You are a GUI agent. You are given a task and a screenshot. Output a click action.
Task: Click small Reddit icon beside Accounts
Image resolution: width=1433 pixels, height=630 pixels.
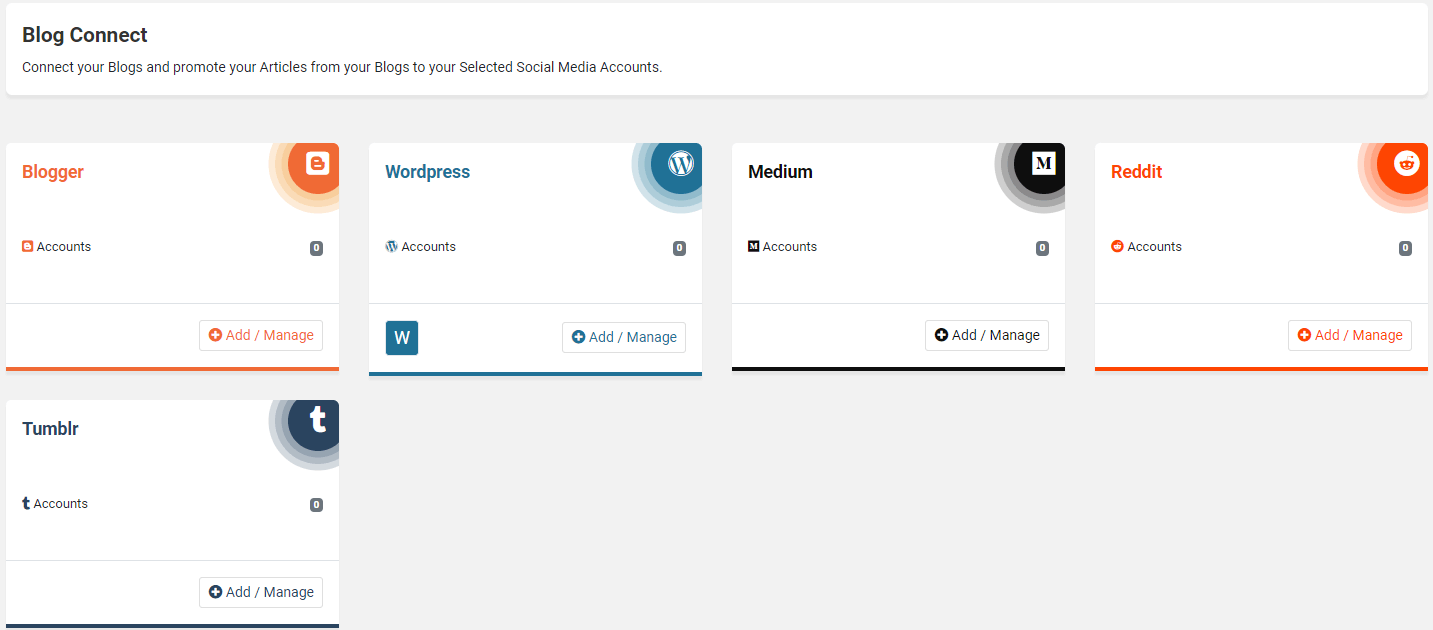1118,246
